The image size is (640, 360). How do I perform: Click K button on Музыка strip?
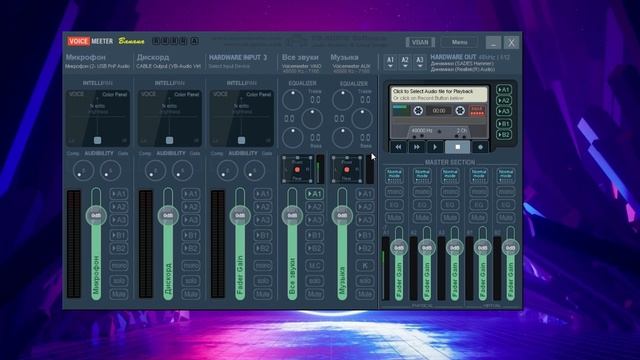364,266
